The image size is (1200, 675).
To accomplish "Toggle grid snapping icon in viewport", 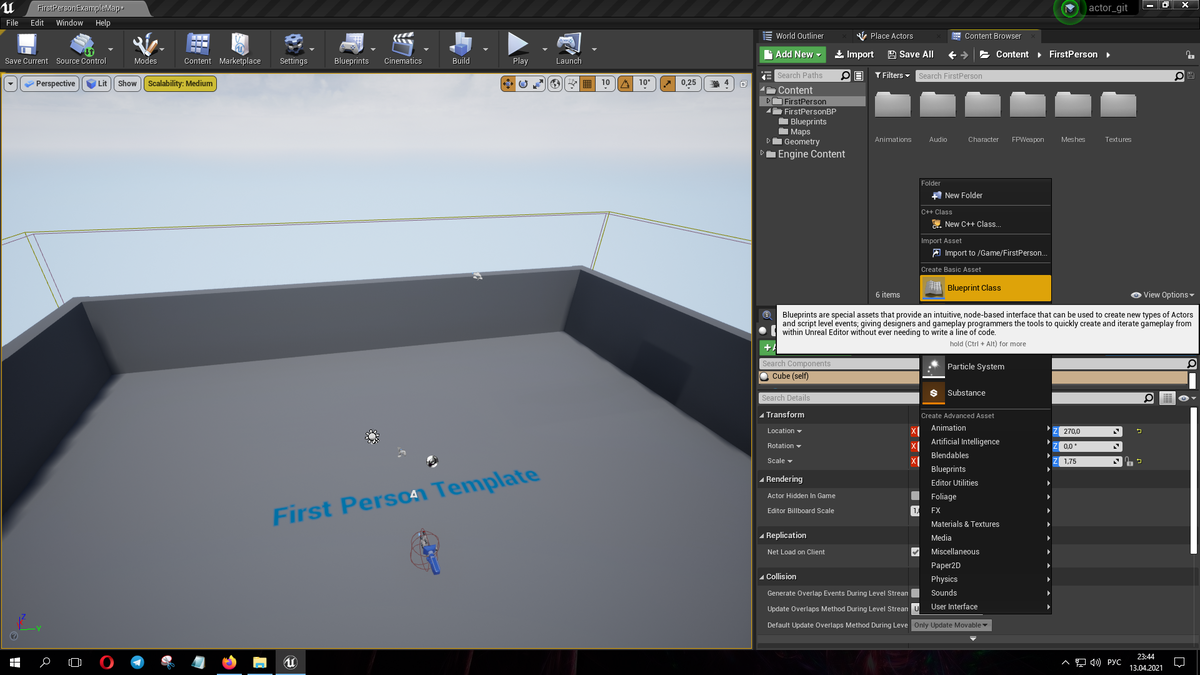I will (x=588, y=84).
